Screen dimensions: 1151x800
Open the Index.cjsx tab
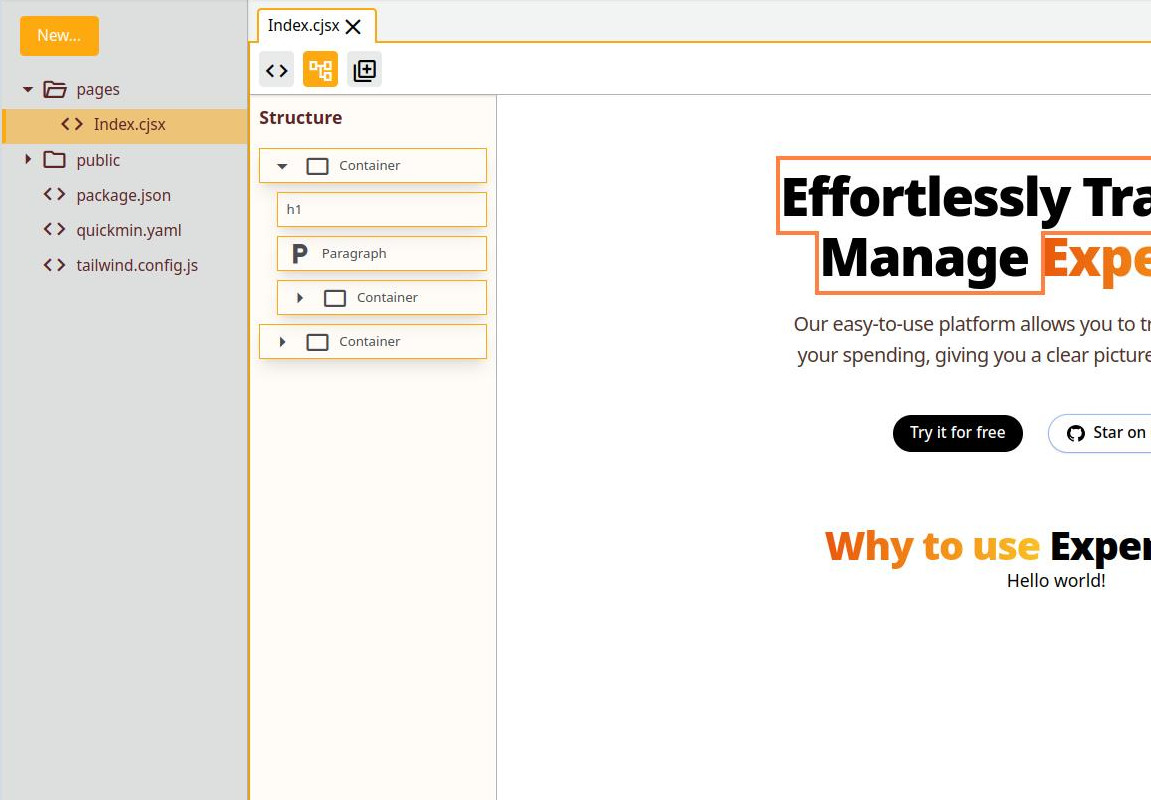coord(304,26)
